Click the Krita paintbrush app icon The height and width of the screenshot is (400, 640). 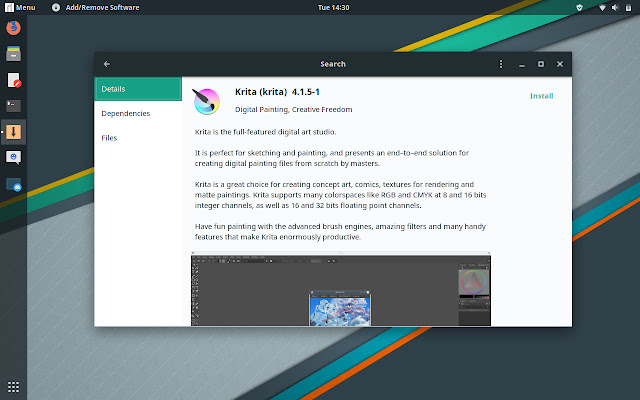pos(207,102)
